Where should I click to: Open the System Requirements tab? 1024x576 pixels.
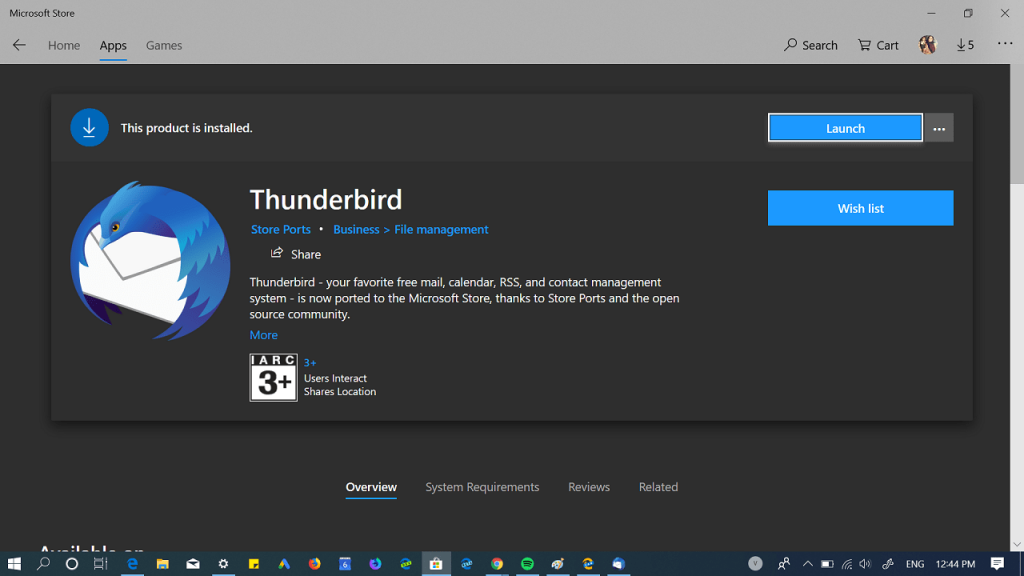click(x=482, y=487)
